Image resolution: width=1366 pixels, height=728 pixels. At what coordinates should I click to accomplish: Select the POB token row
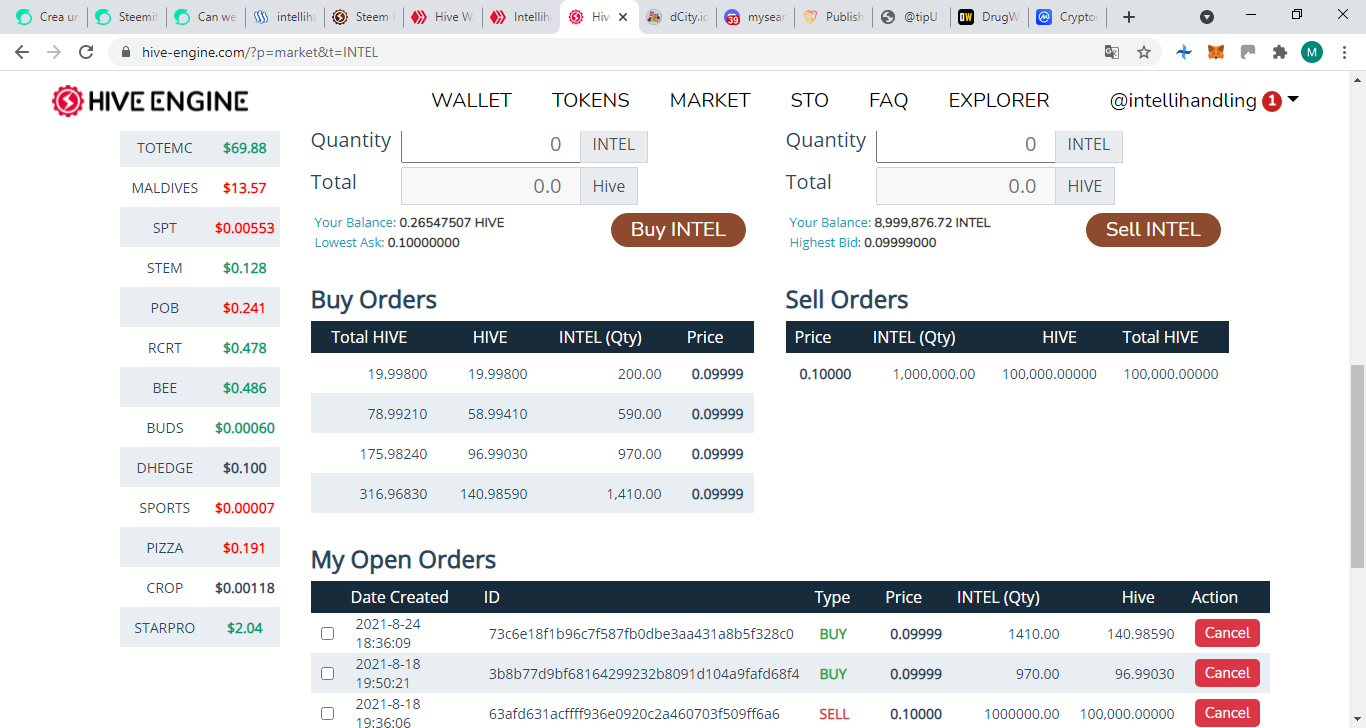(x=200, y=308)
